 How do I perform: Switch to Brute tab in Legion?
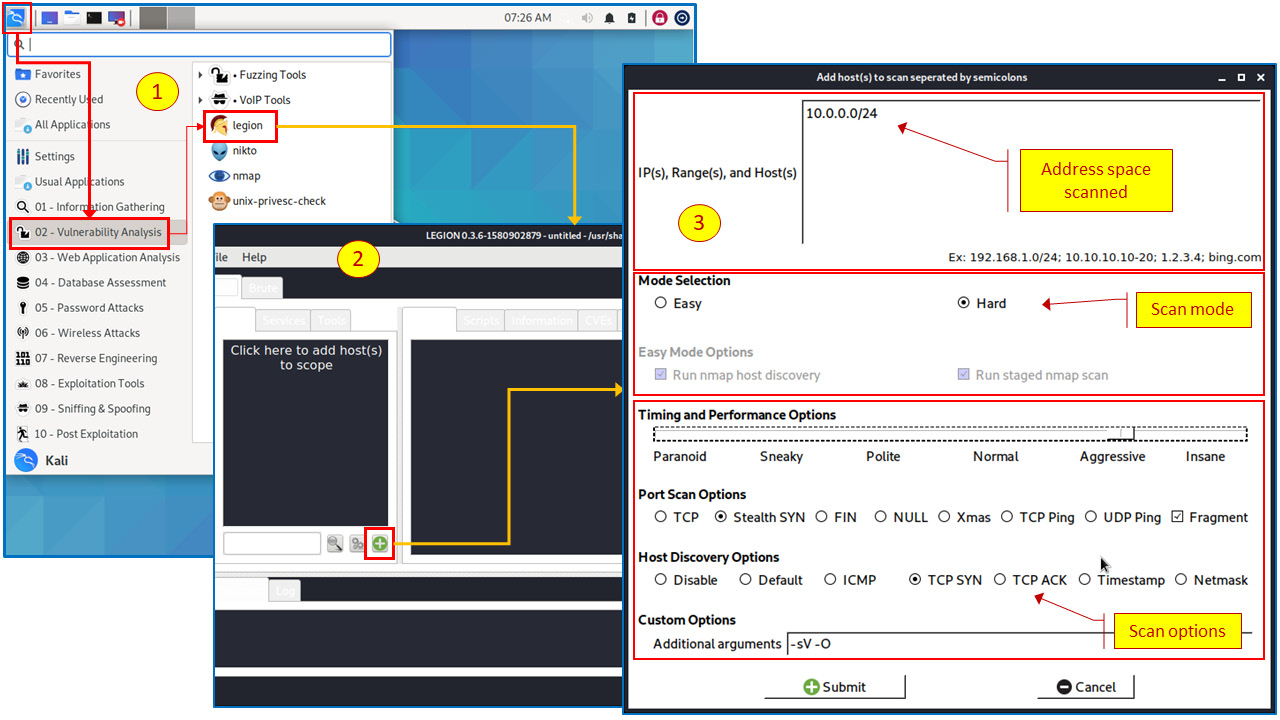(261, 288)
